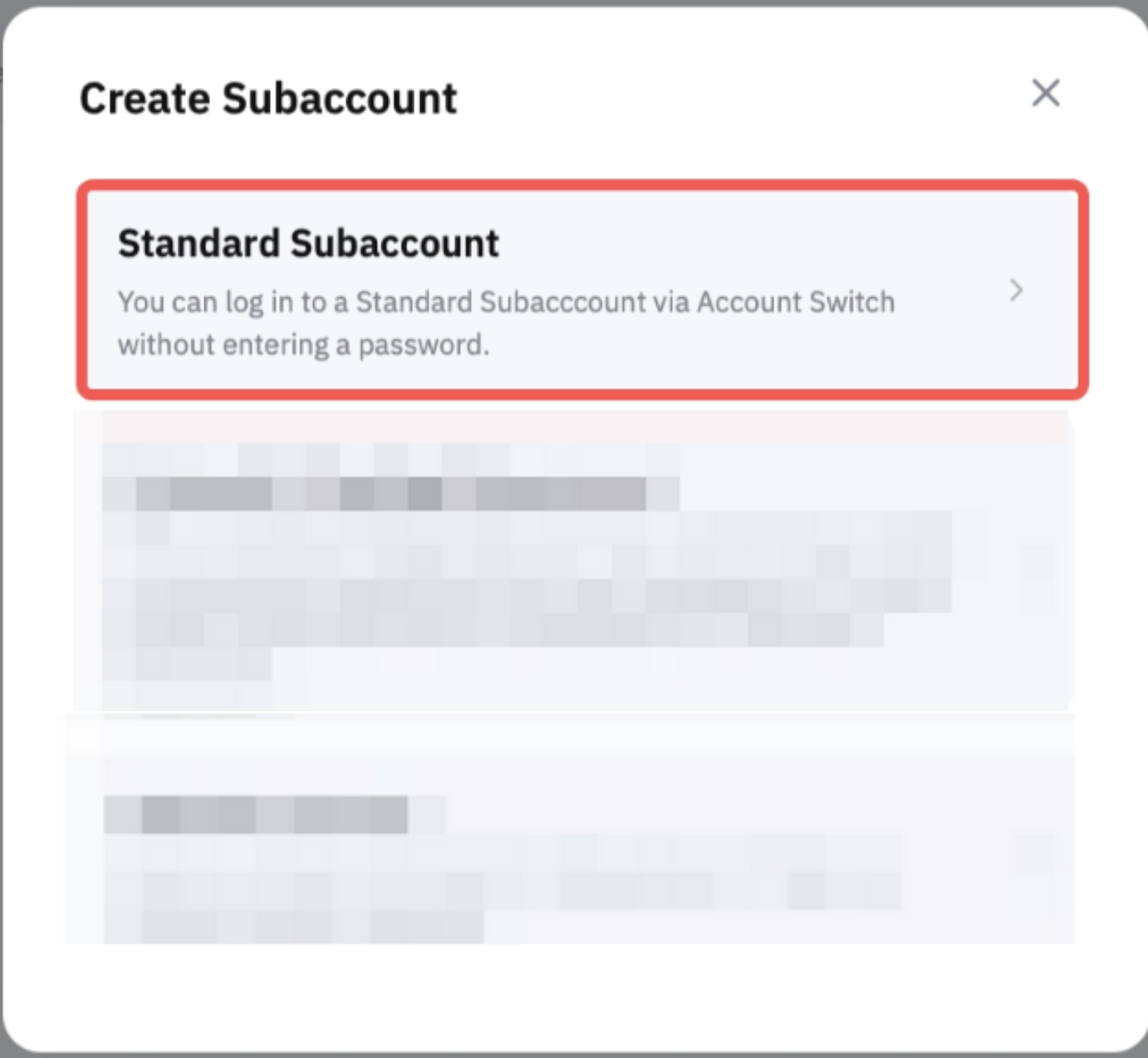Click the chevron arrow for Standard Subaccount
Screen dimensions: 1148x1058
pyautogui.click(x=1015, y=290)
